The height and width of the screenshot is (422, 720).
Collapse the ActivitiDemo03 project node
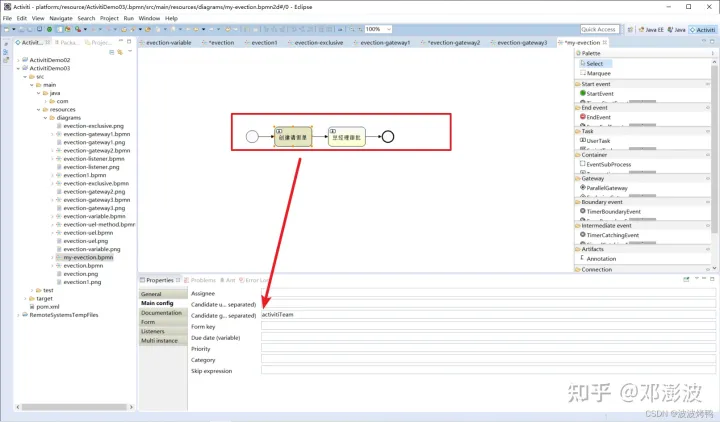(21, 68)
